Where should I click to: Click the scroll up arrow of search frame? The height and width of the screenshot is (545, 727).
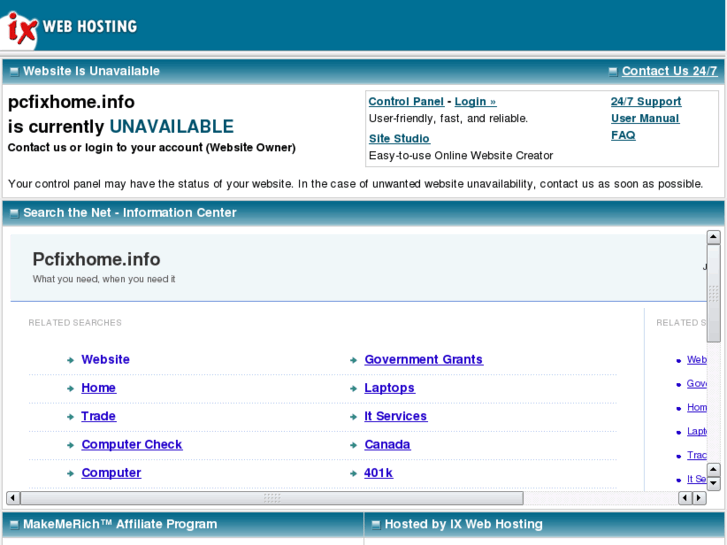point(713,237)
